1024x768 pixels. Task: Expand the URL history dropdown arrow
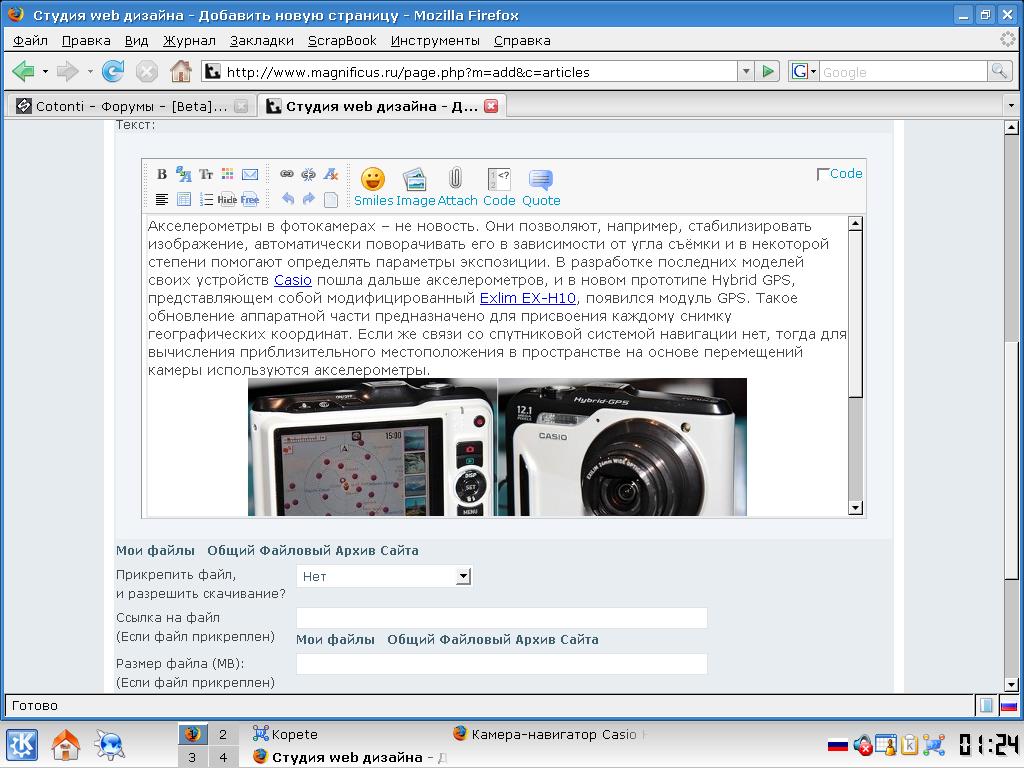(745, 71)
